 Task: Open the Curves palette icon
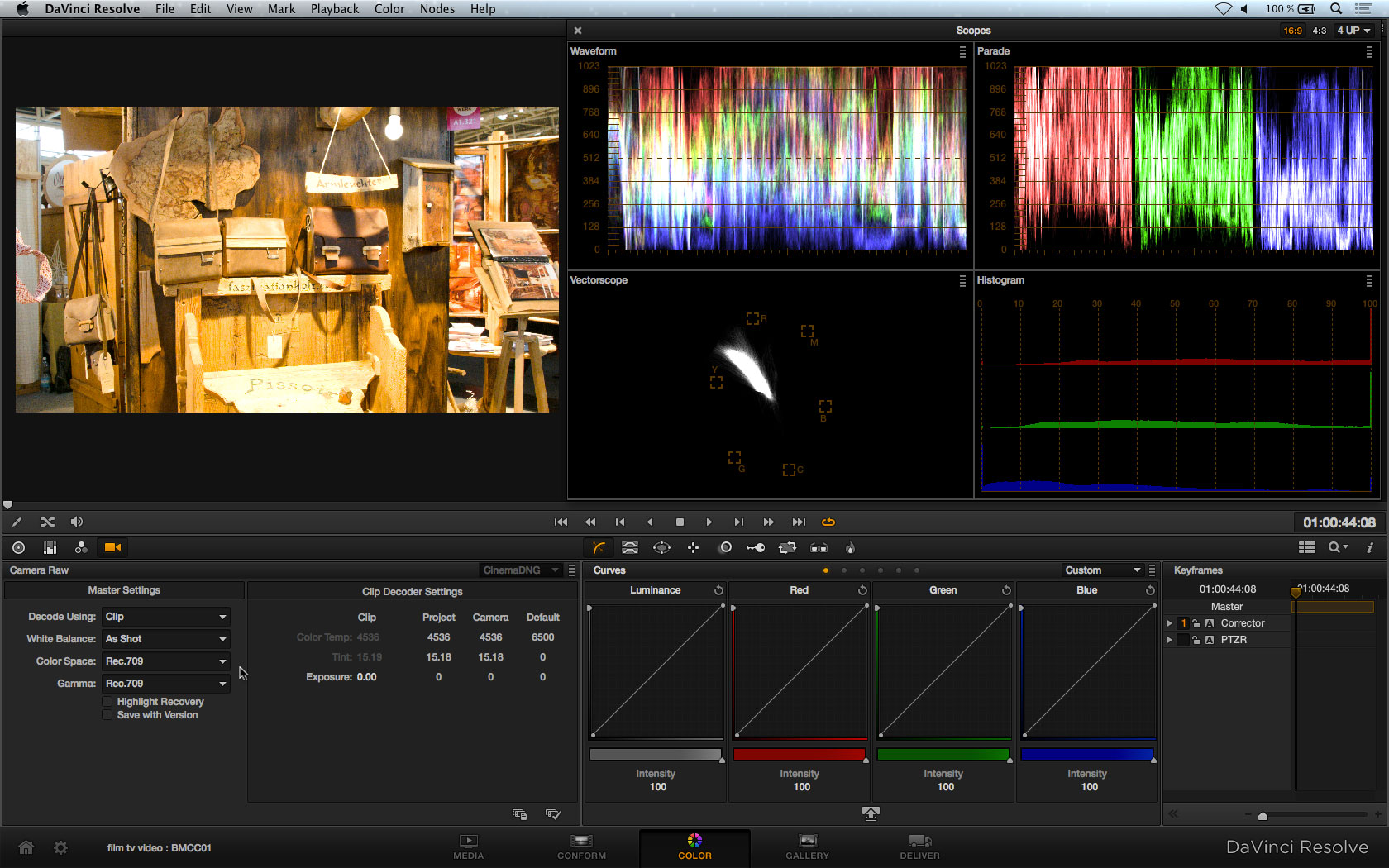599,547
